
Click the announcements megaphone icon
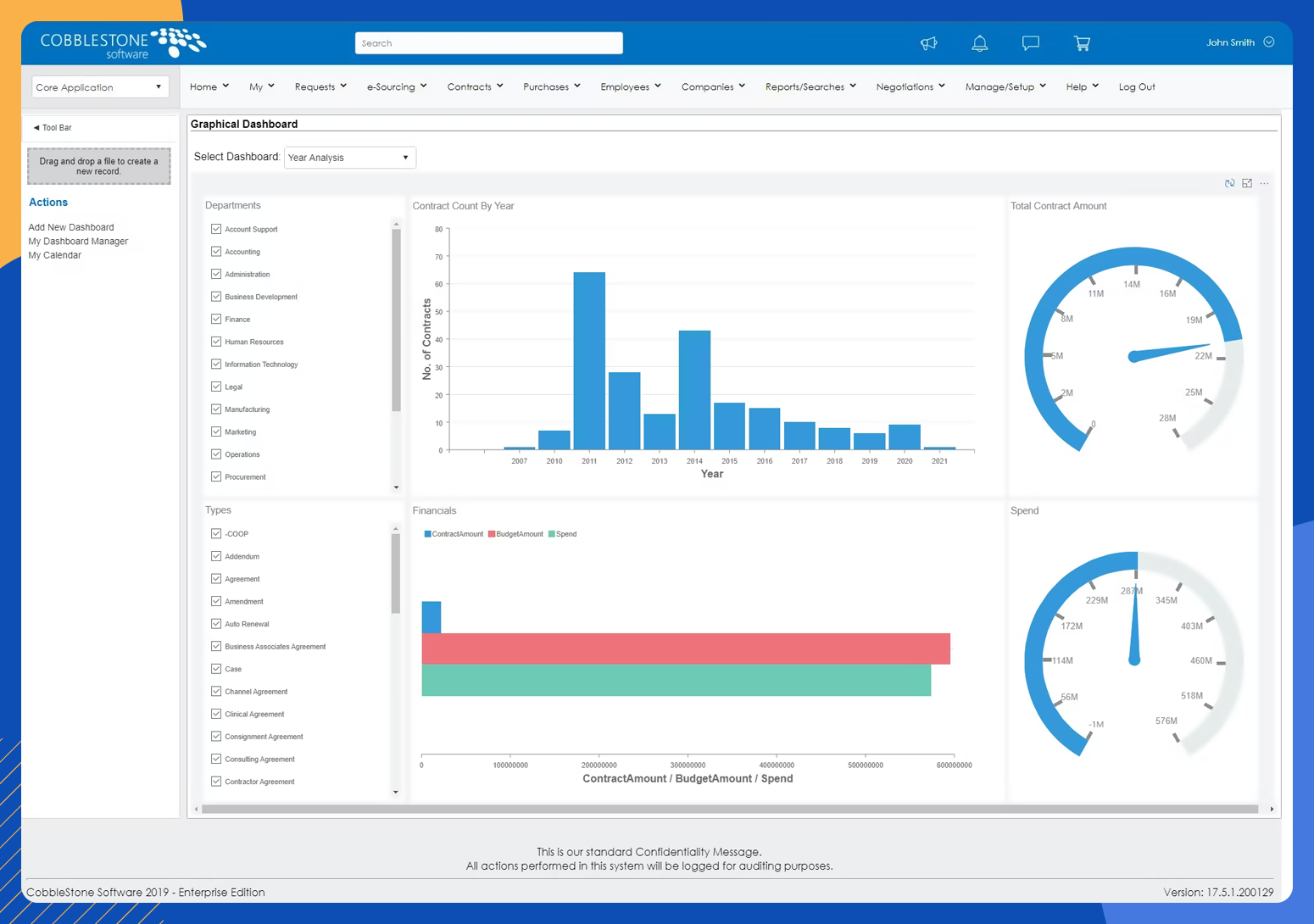coord(929,43)
